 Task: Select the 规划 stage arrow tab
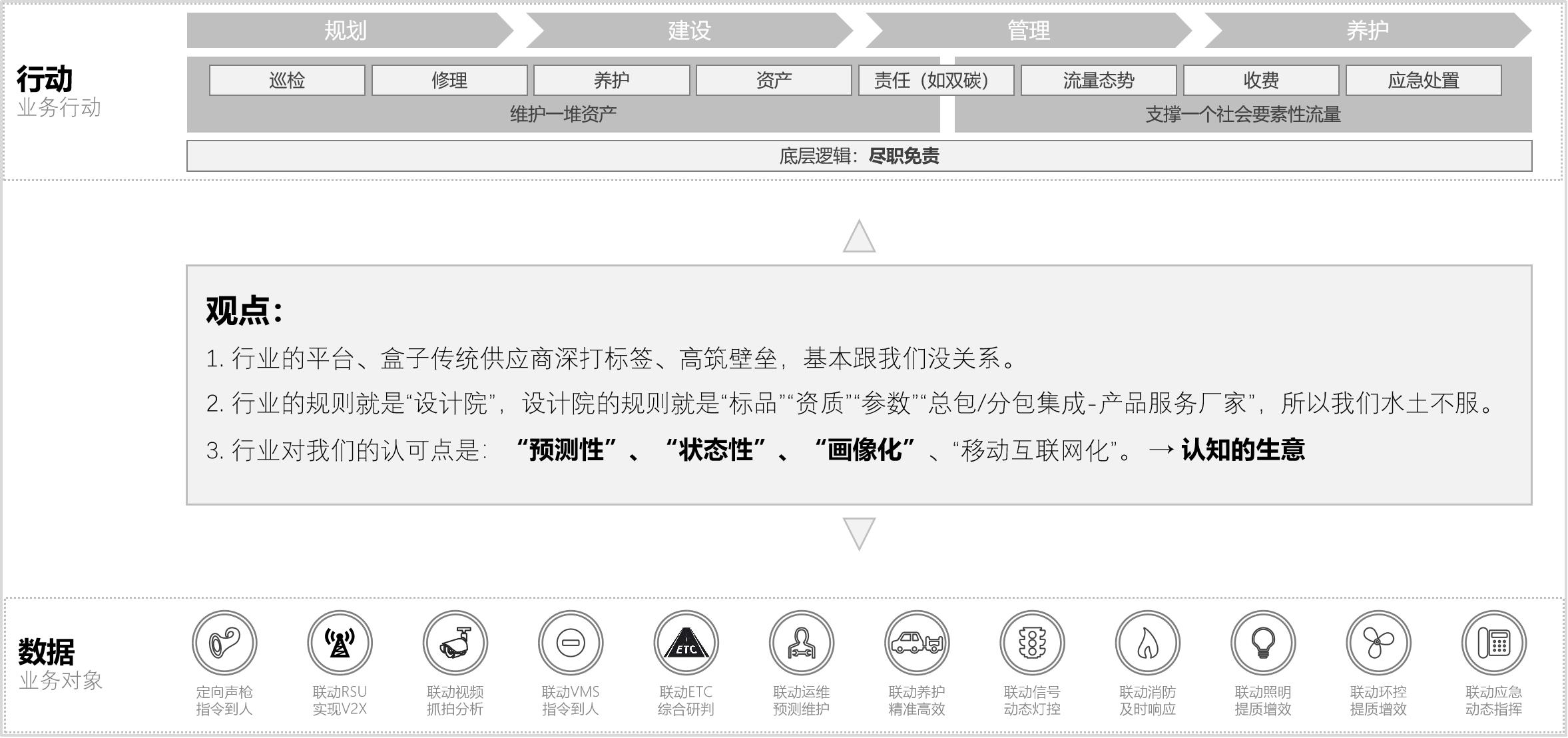[x=345, y=31]
